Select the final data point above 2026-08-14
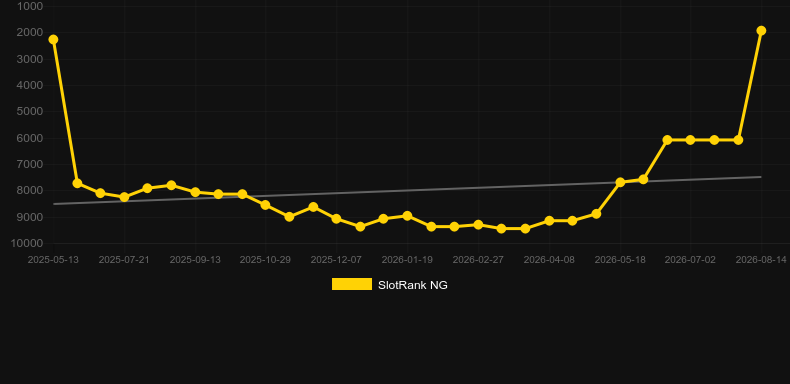Screen dimensions: 790x384 coord(761,31)
